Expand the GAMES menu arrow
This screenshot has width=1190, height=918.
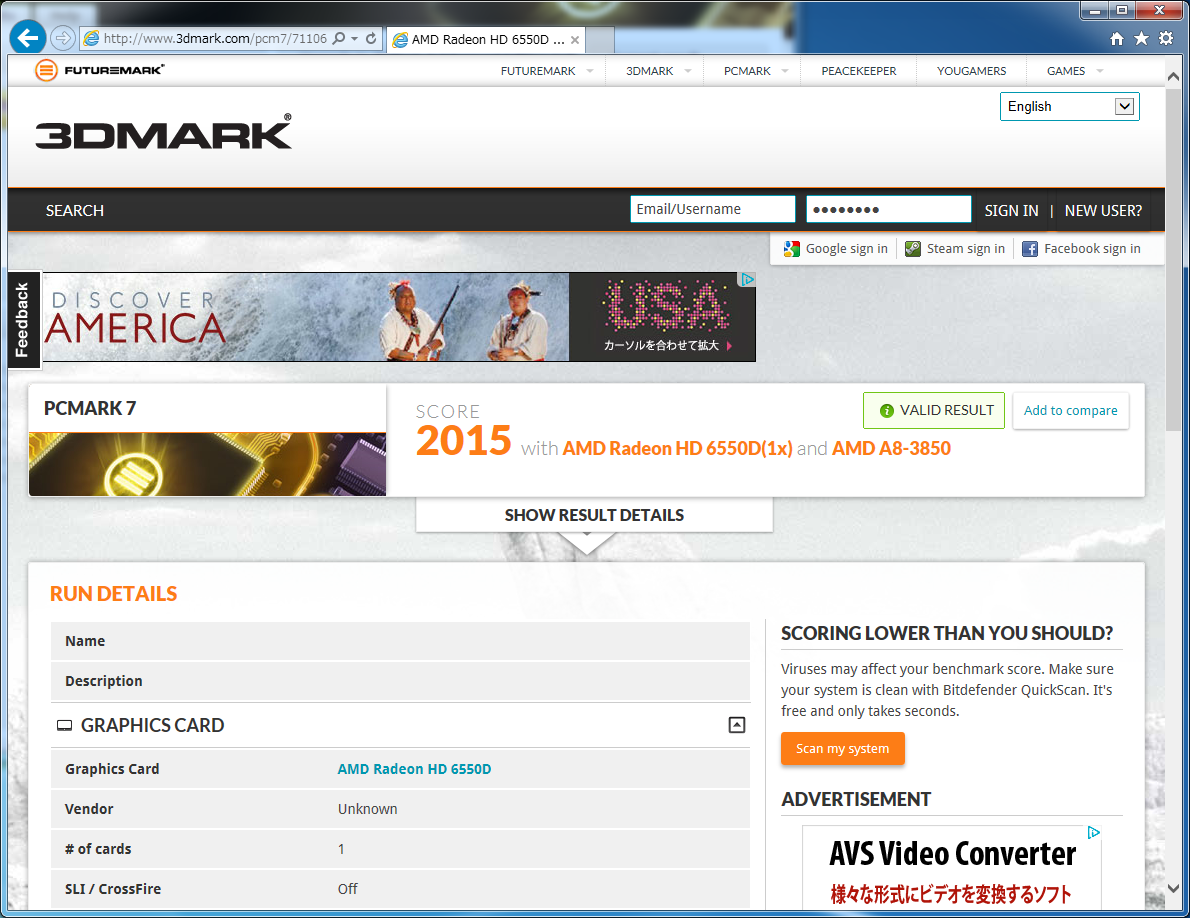click(x=1100, y=71)
